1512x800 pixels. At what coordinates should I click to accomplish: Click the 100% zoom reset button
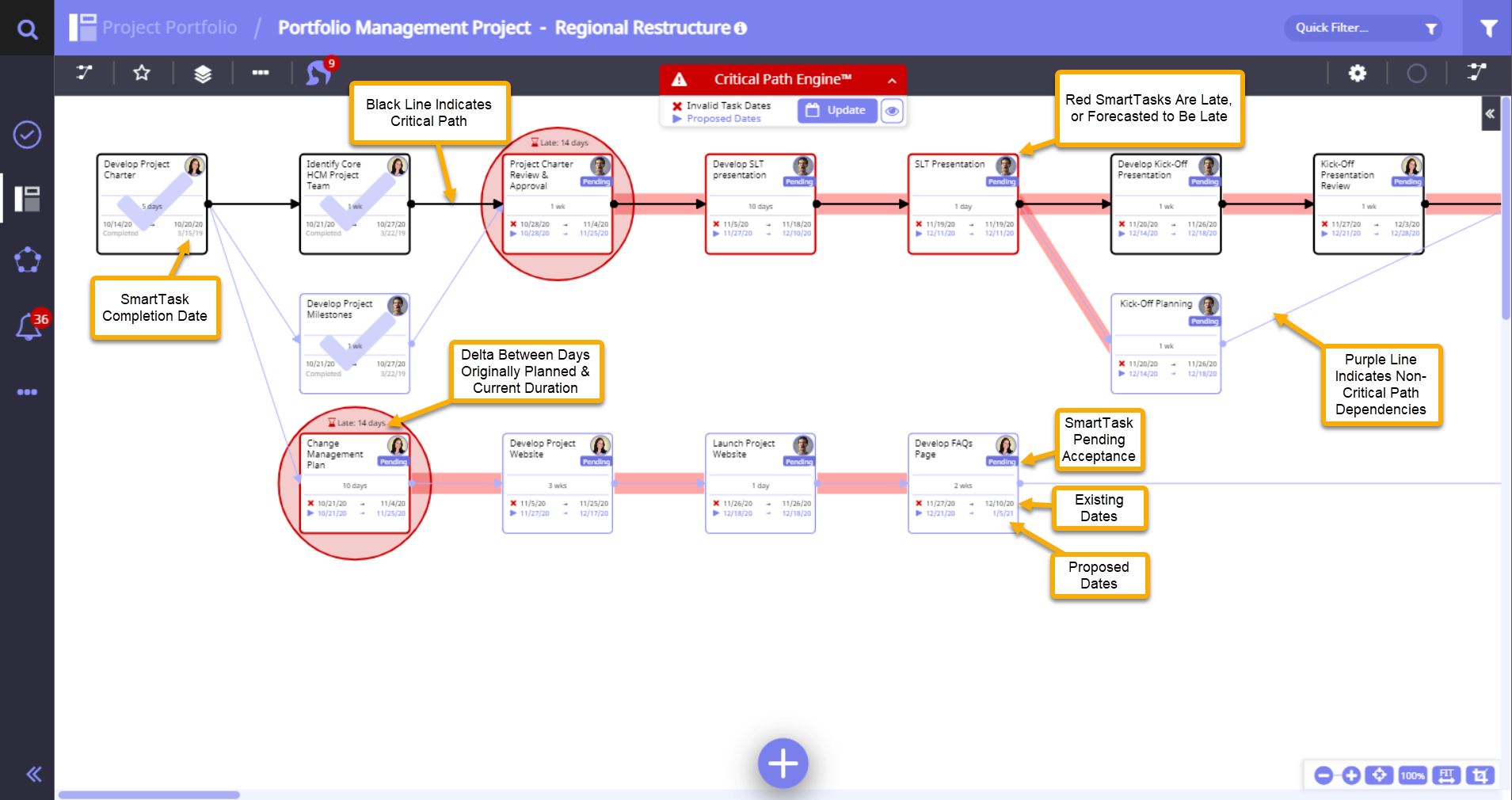tap(1412, 775)
